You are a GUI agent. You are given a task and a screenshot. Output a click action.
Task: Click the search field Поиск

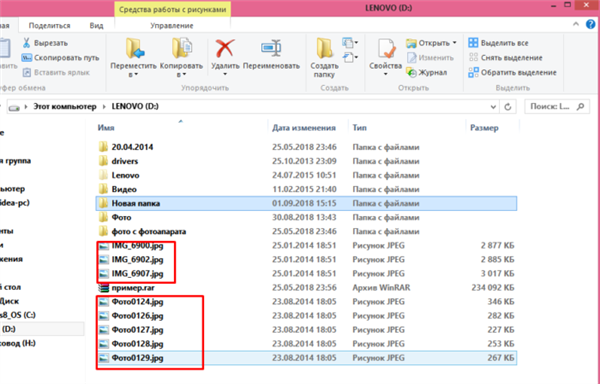coord(557,107)
